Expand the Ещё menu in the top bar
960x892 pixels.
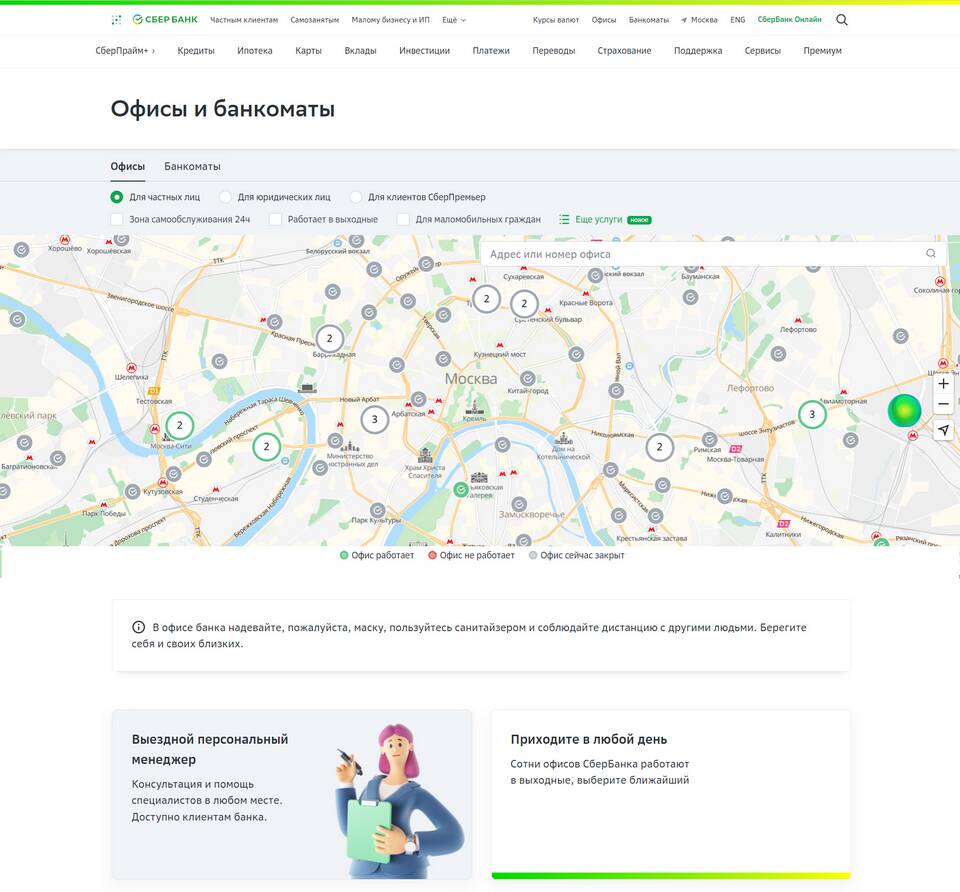pos(454,20)
